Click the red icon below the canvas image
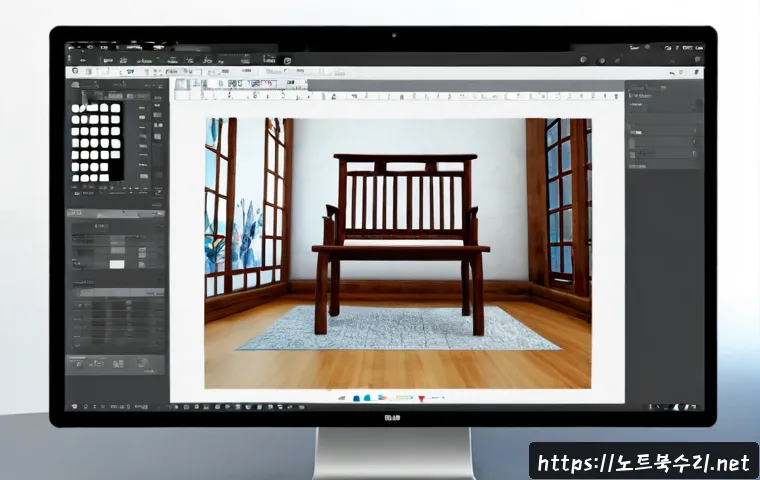760x480 pixels. click(x=421, y=399)
